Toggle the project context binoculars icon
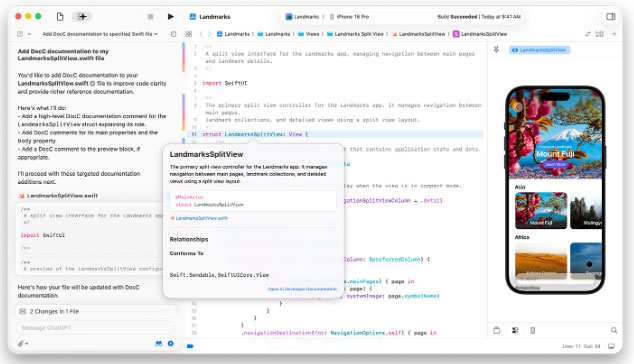634x364 pixels. coord(158,343)
